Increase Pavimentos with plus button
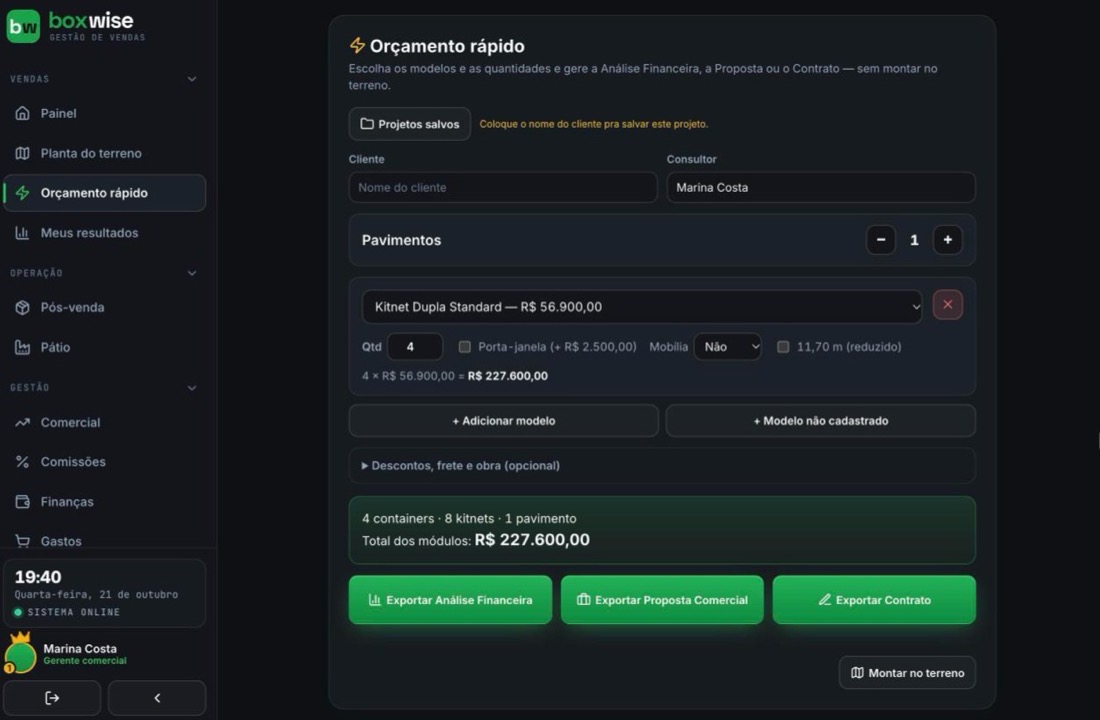The image size is (1100, 720). pyautogui.click(x=948, y=240)
